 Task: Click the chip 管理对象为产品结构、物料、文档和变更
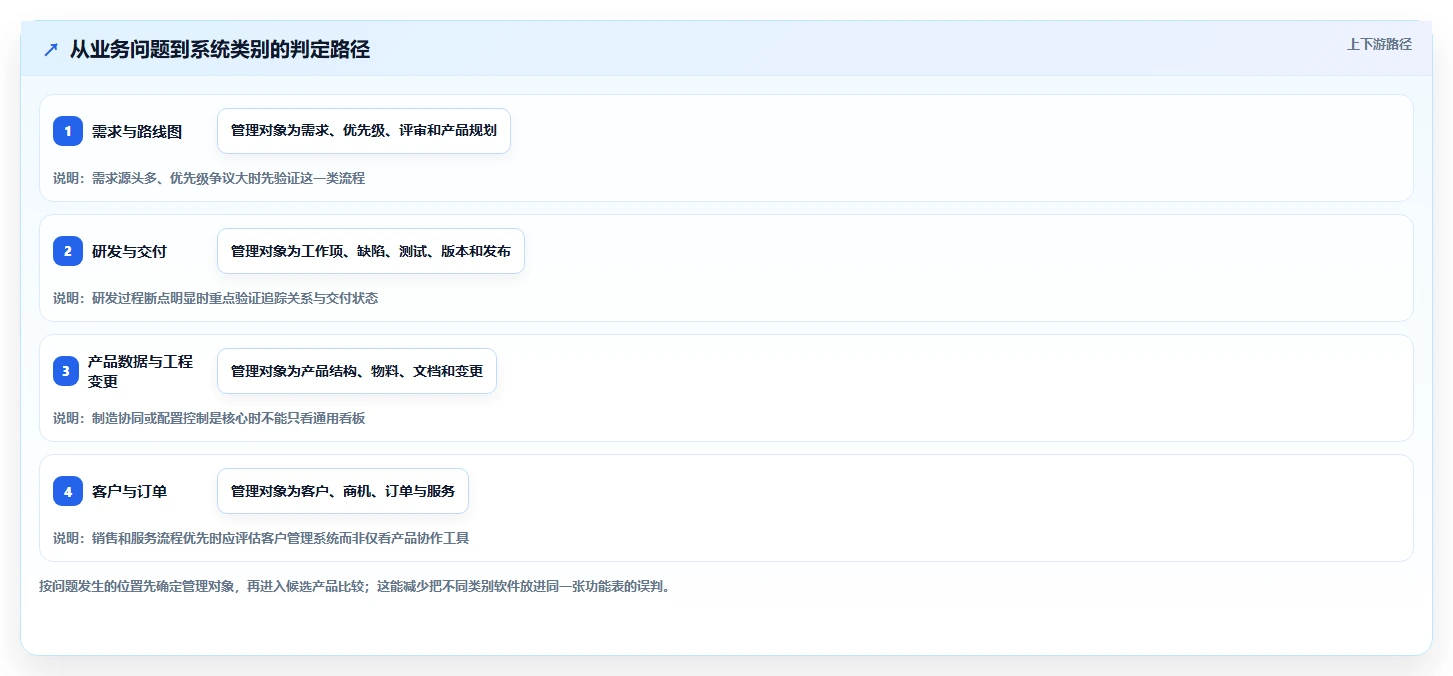(x=357, y=371)
